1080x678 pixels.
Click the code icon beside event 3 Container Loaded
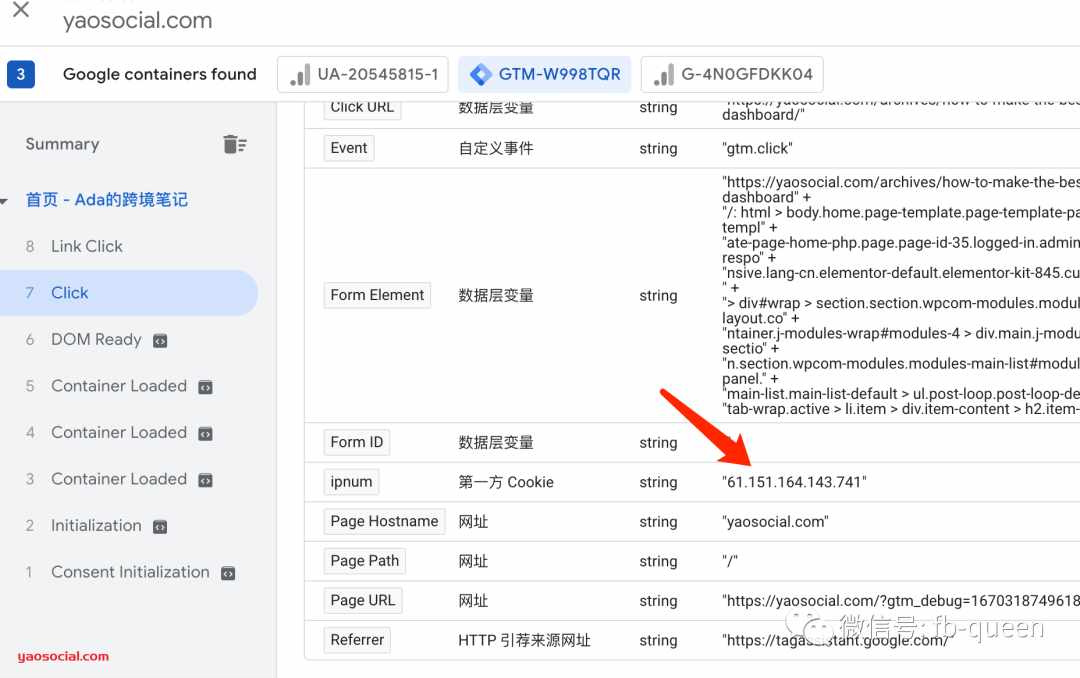click(205, 480)
